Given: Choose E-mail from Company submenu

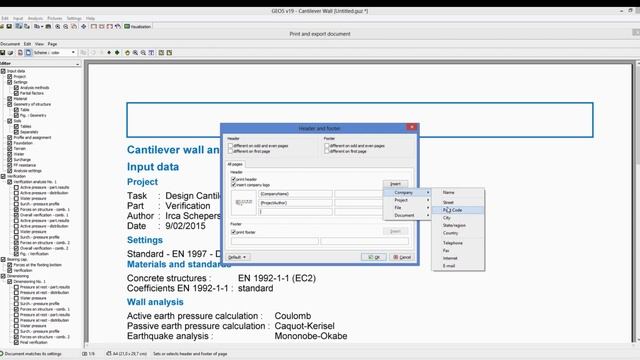Looking at the screenshot, I should point(458,266).
